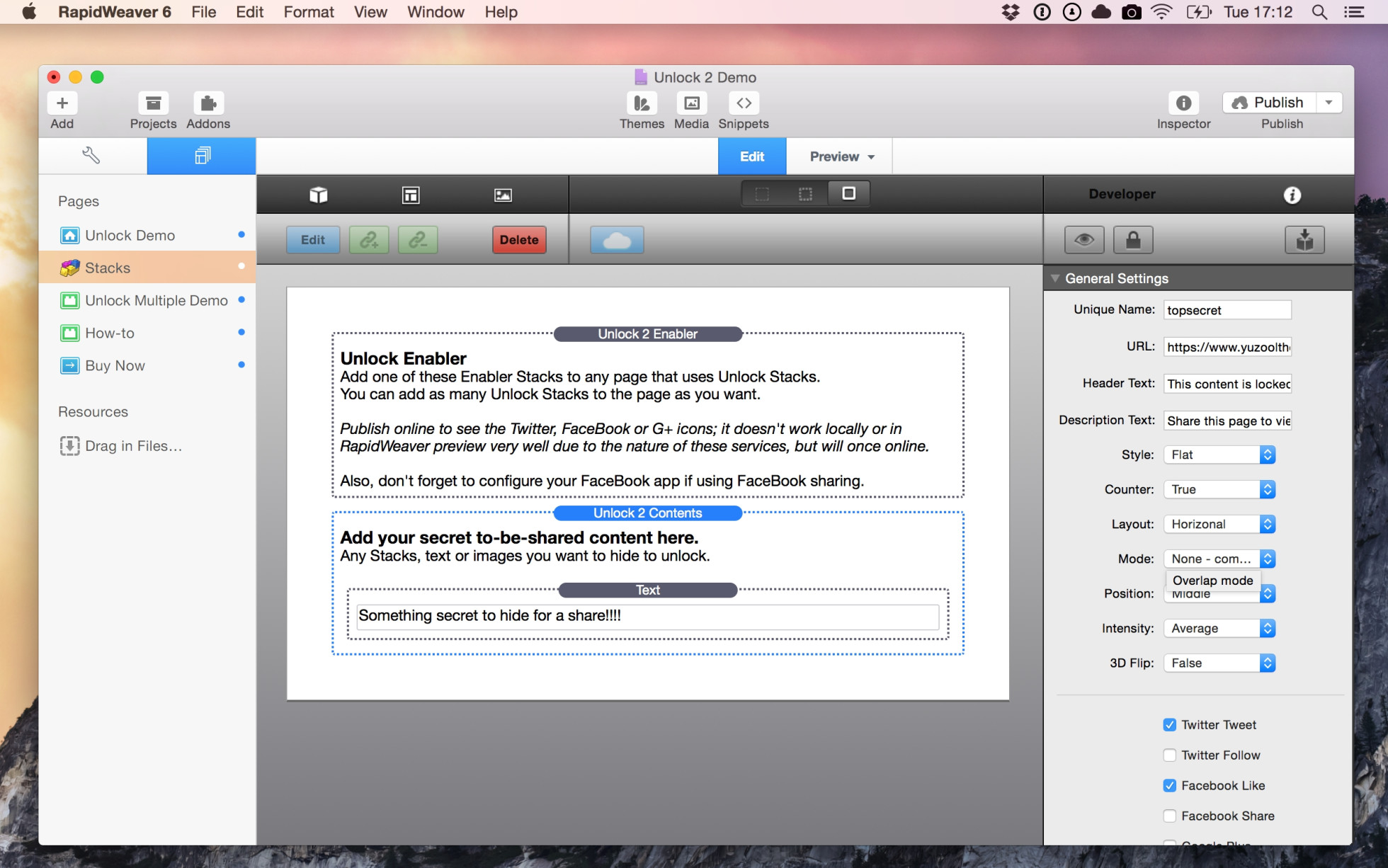Image resolution: width=1388 pixels, height=868 pixels.
Task: Open the Style dropdown set to Flat
Action: click(1219, 455)
